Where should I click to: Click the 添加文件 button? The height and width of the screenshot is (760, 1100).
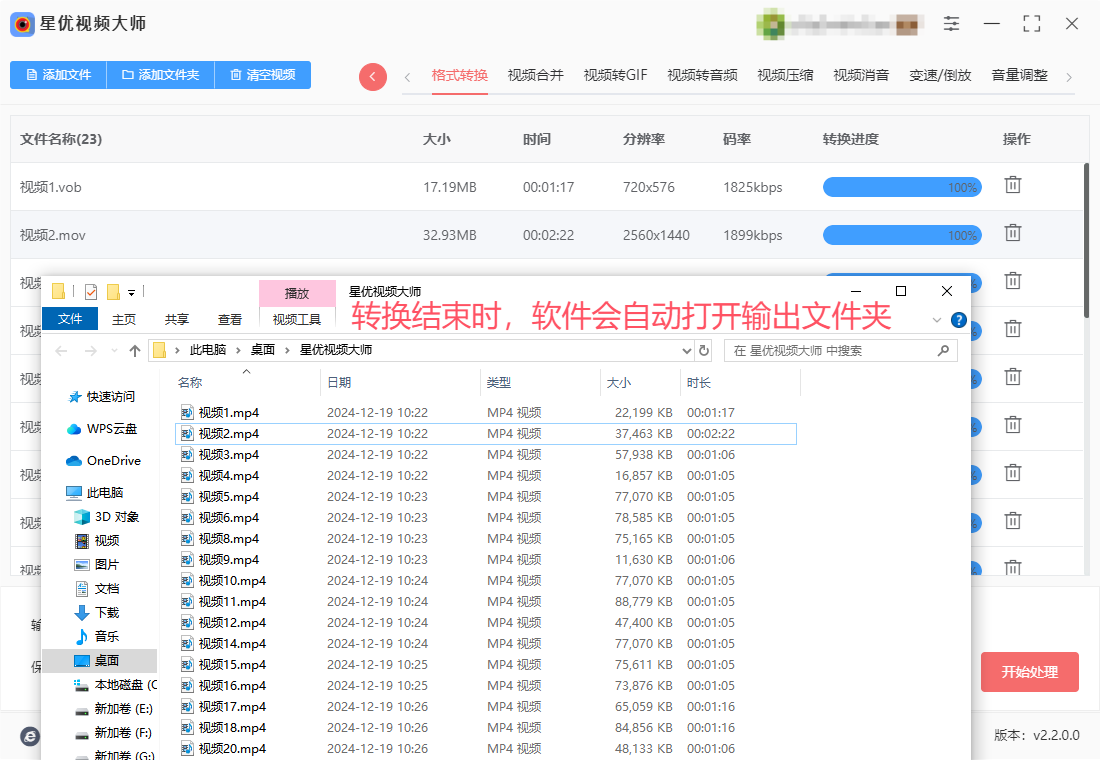[x=58, y=75]
